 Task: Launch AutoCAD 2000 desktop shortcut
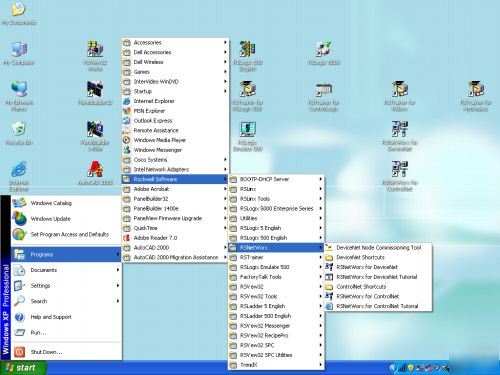[x=95, y=173]
